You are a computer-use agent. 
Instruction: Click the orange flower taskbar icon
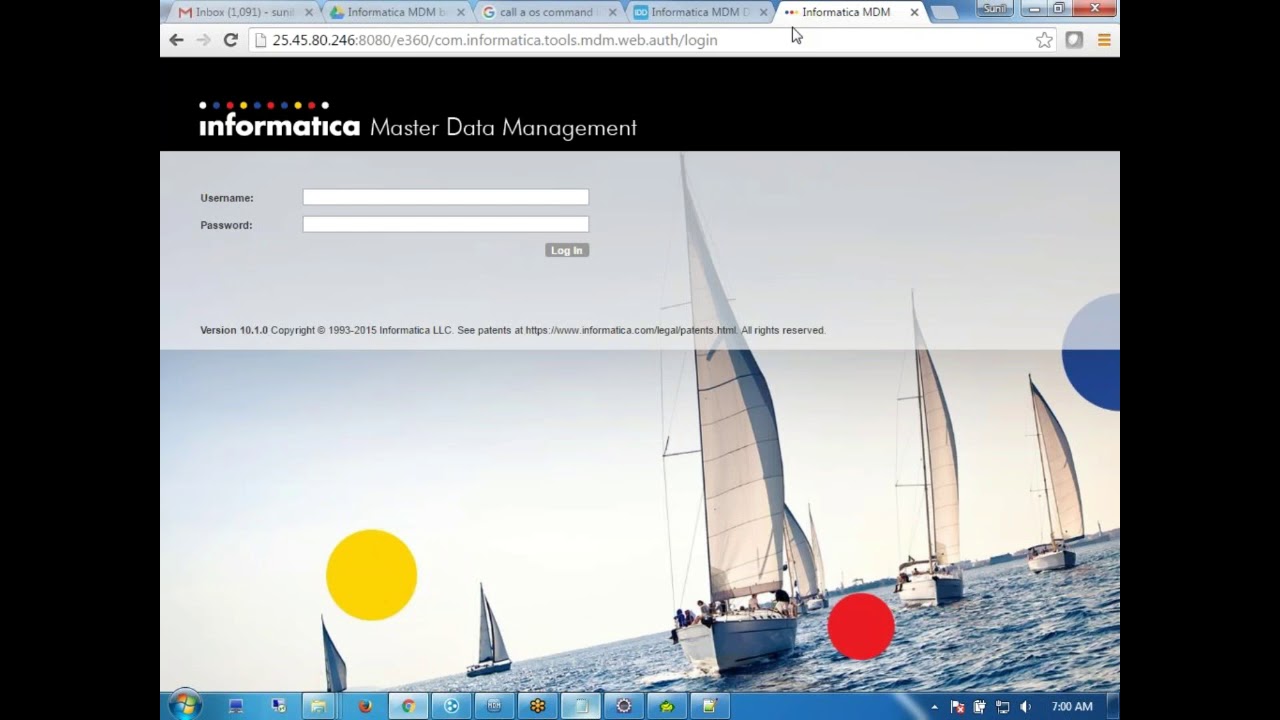click(537, 706)
